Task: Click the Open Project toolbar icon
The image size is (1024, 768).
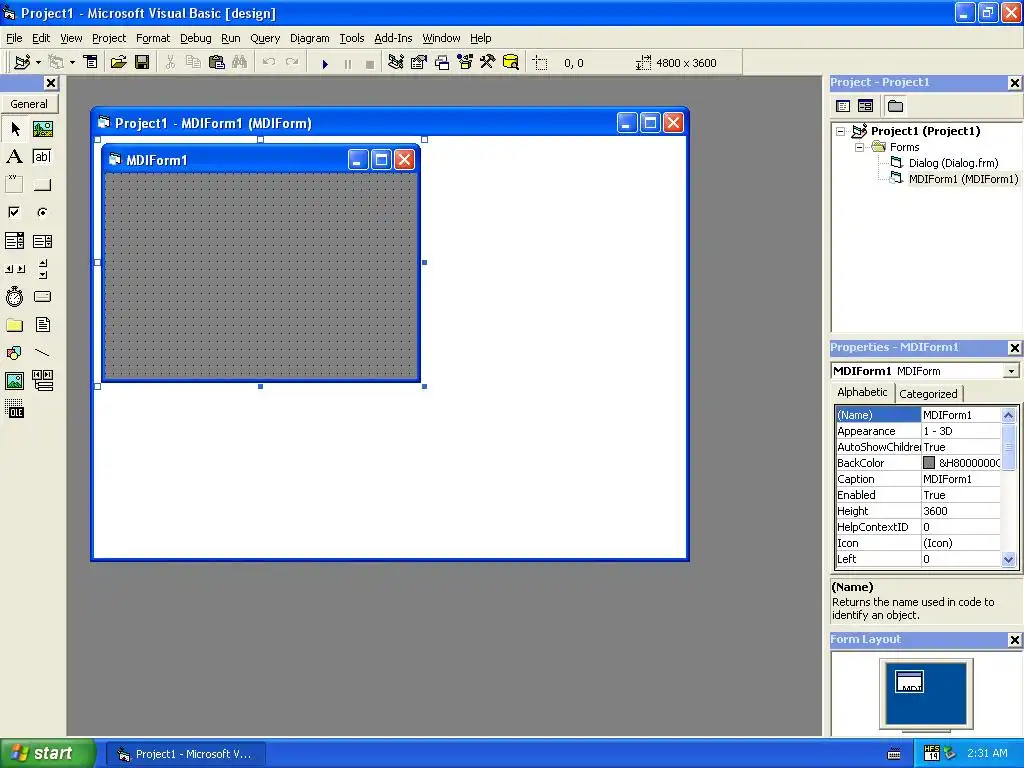Action: pyautogui.click(x=118, y=63)
